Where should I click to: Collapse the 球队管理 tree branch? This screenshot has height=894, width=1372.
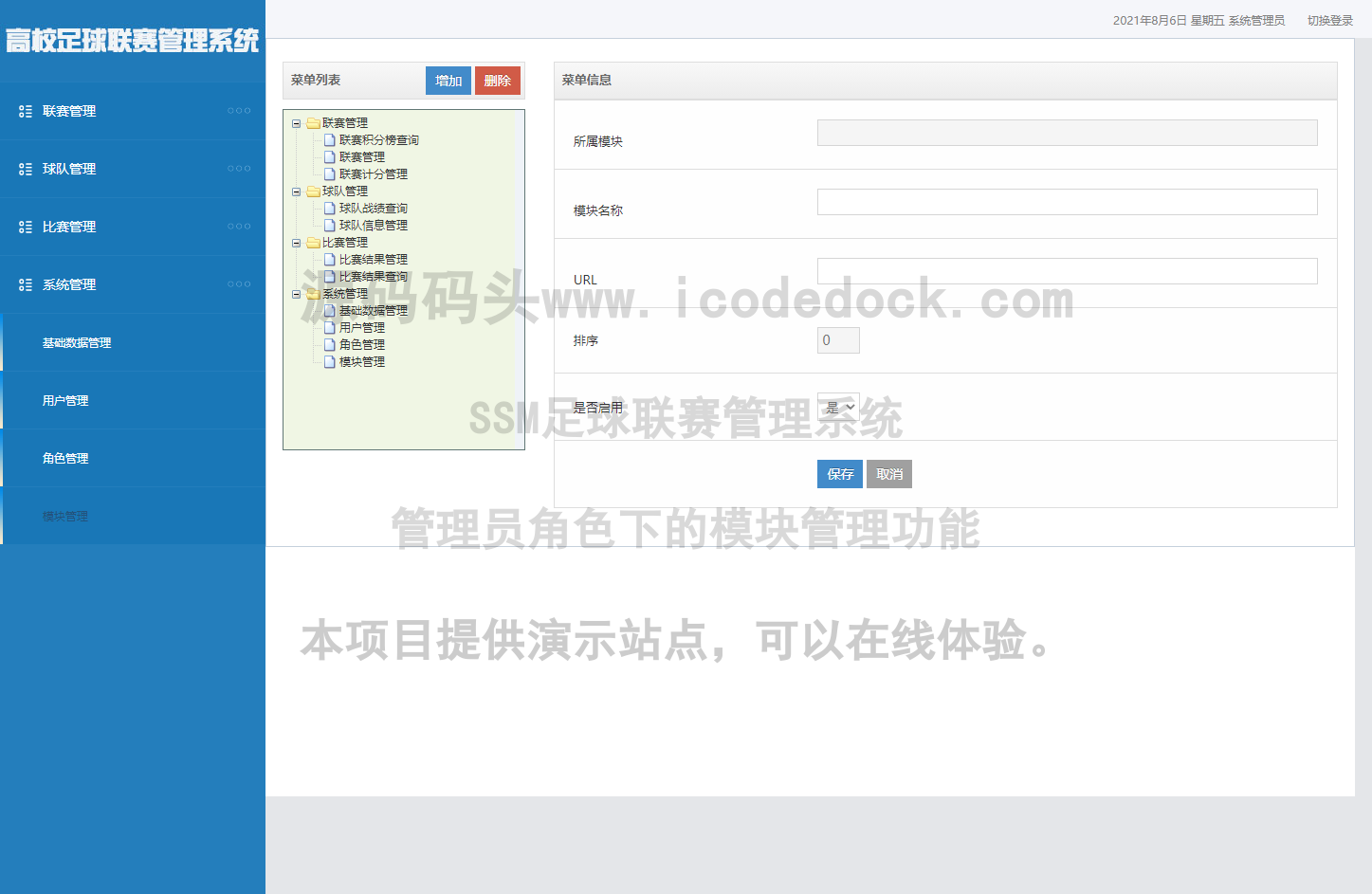click(297, 191)
